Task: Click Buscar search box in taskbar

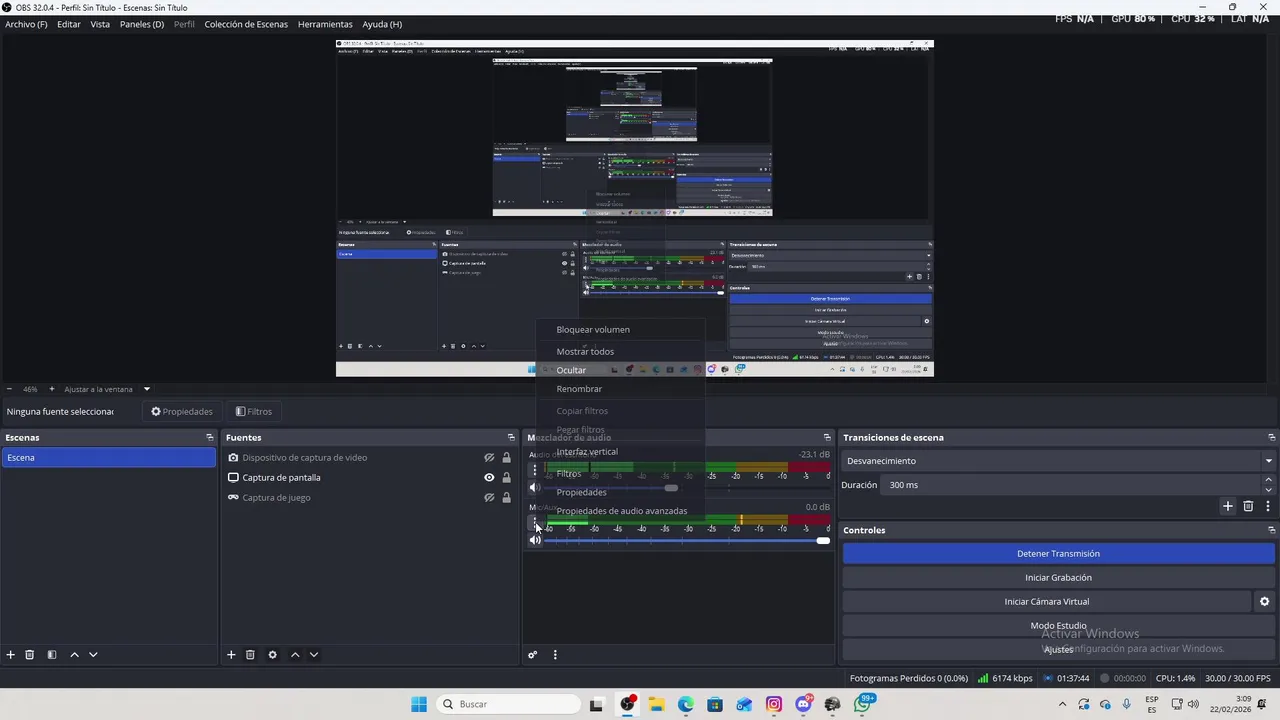Action: (507, 704)
